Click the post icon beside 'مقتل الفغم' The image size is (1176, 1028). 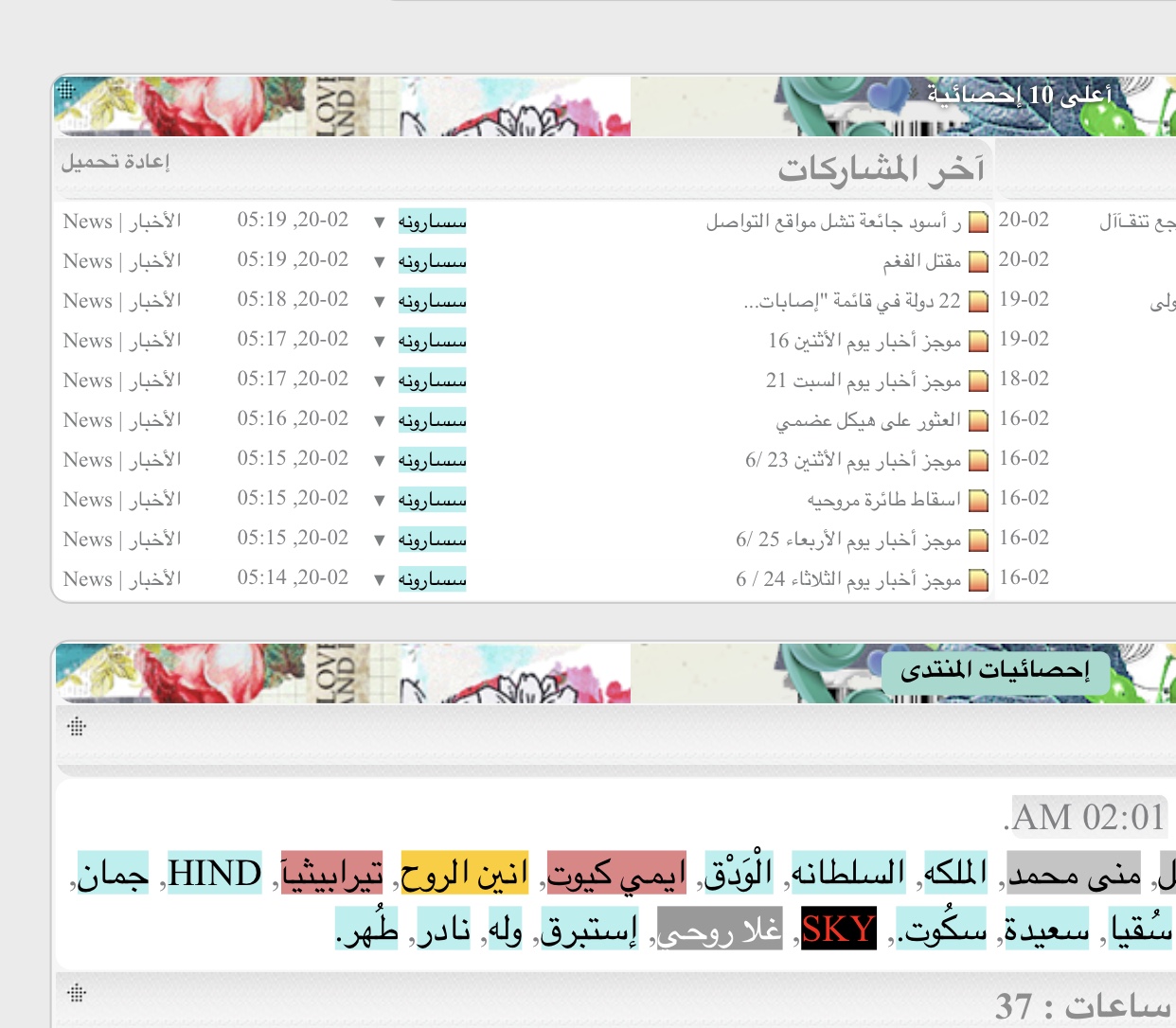coord(979,261)
